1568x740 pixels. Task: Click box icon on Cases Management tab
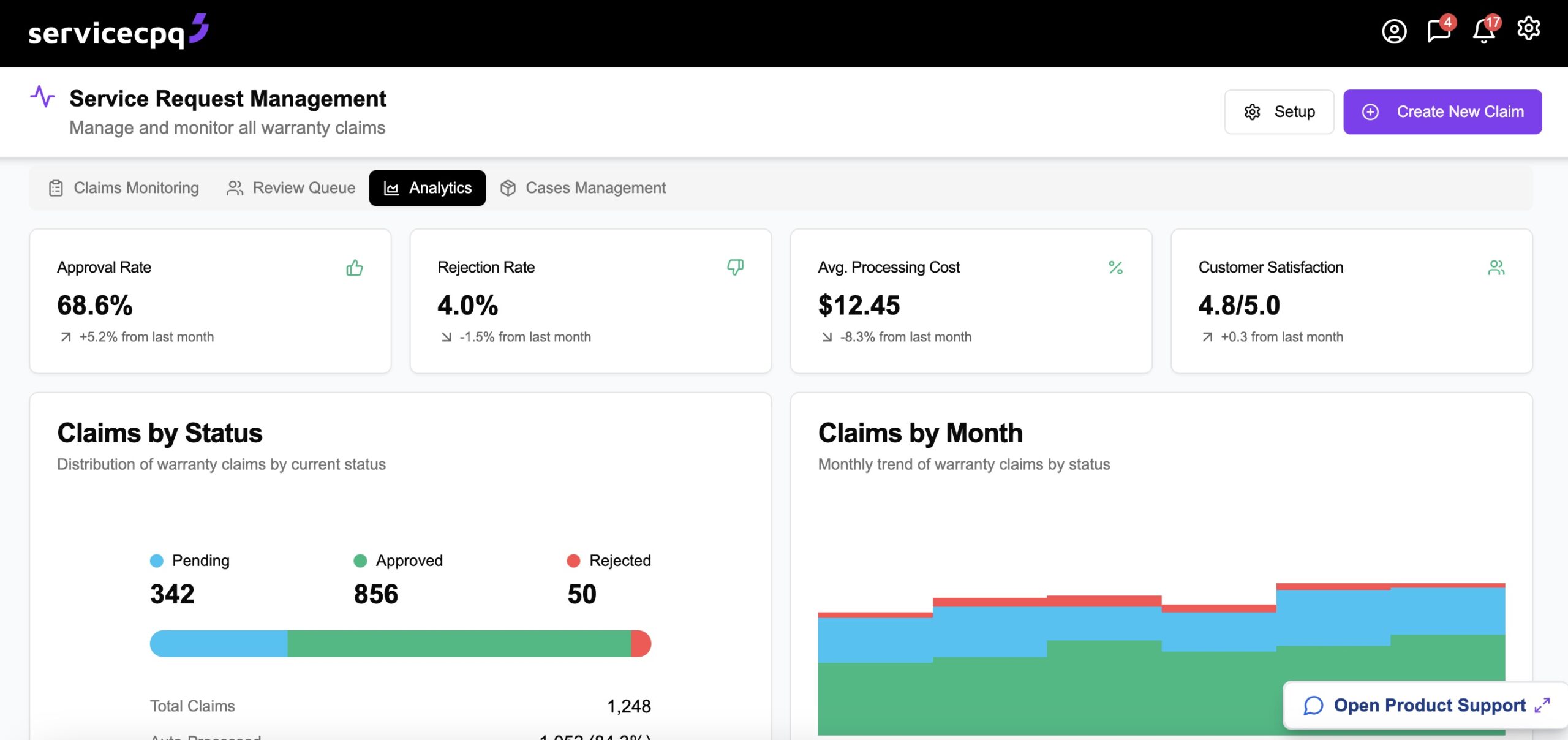(508, 188)
